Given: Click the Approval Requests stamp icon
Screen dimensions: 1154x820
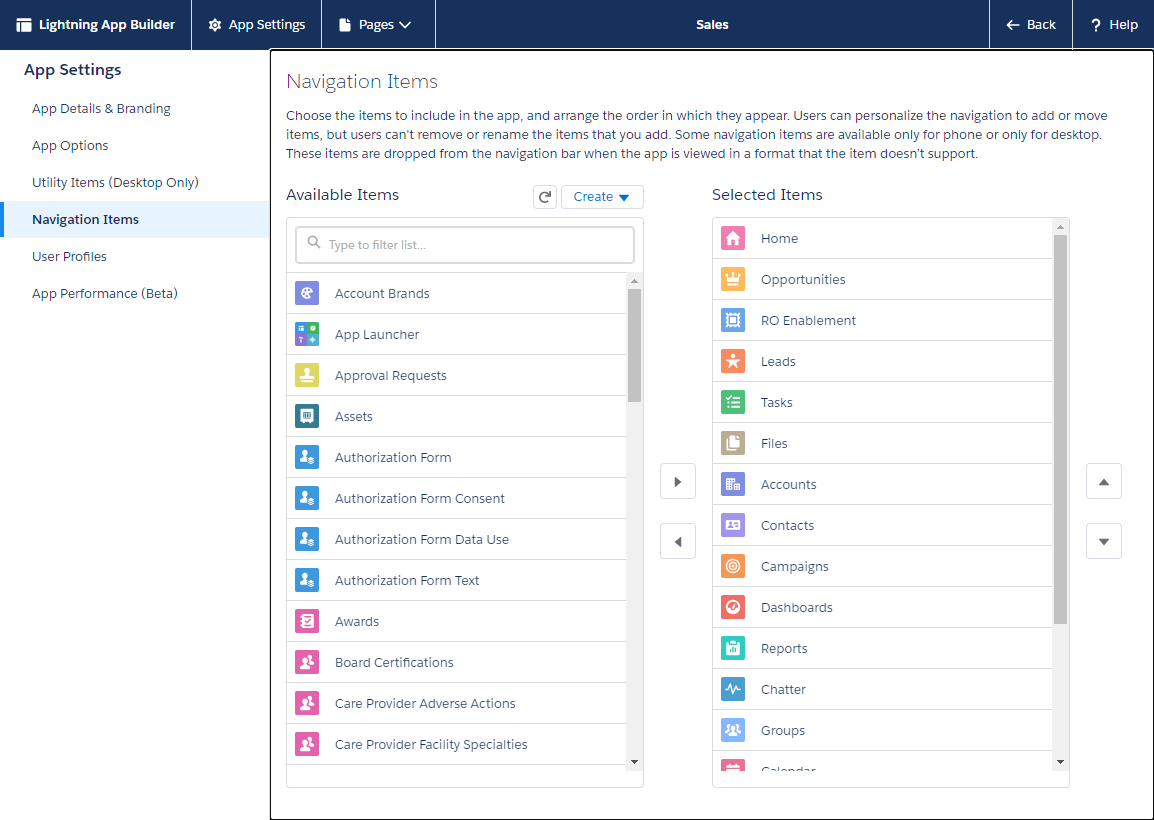Looking at the screenshot, I should 307,375.
